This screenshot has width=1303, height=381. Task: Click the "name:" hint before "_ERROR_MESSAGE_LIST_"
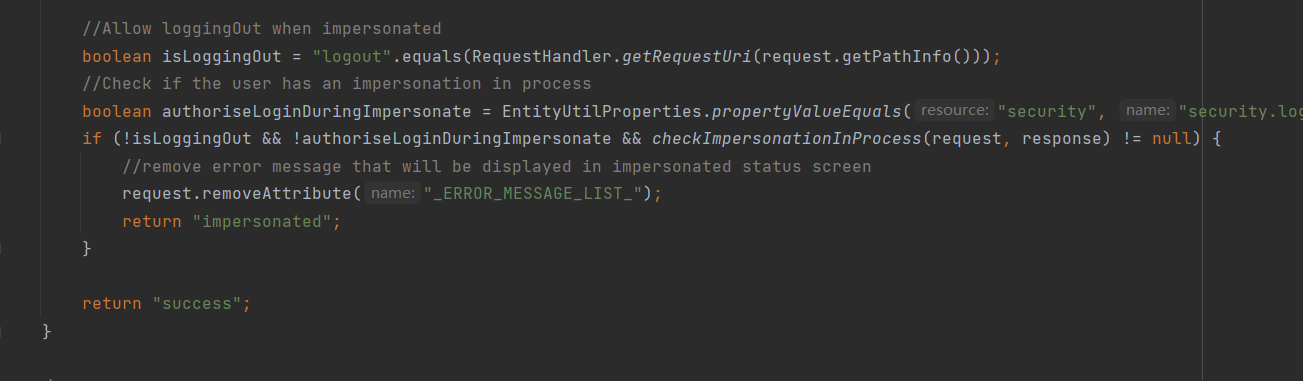[393, 193]
